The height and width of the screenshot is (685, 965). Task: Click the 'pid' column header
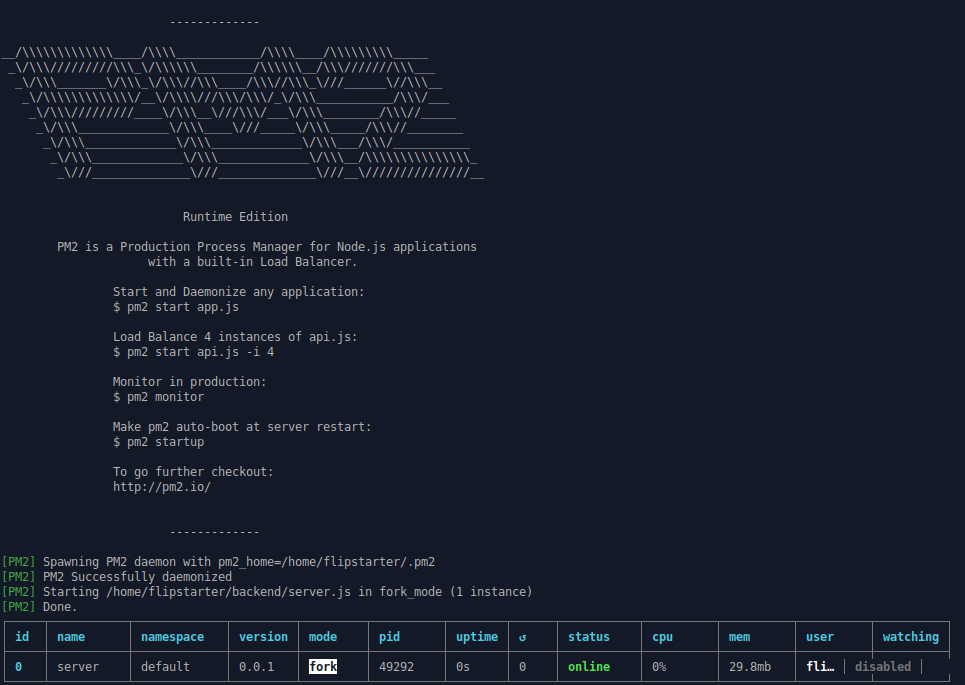pyautogui.click(x=390, y=637)
